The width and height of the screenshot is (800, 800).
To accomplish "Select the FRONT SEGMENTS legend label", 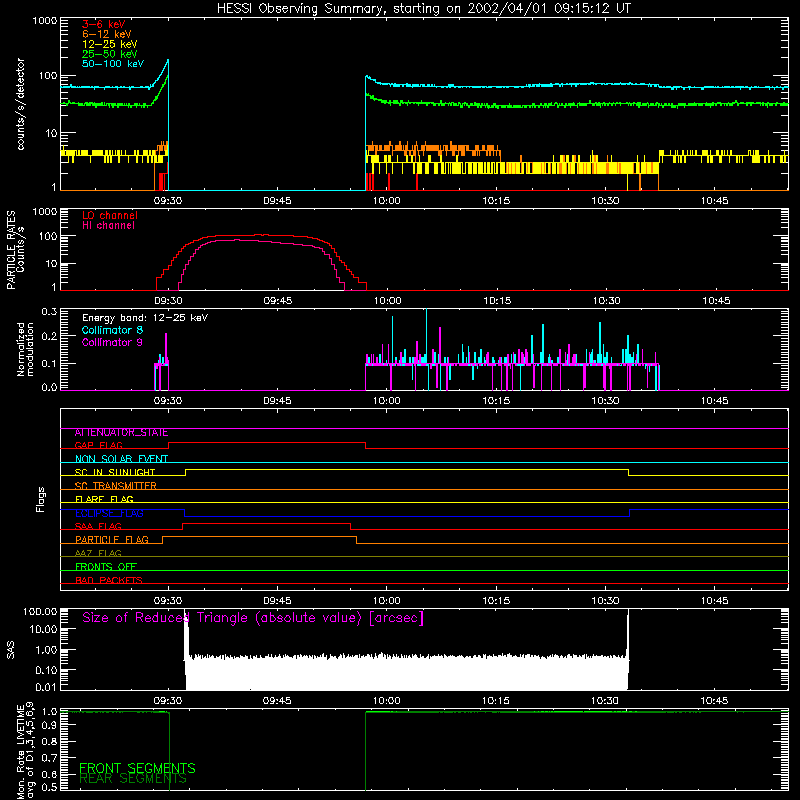I will tap(137, 768).
